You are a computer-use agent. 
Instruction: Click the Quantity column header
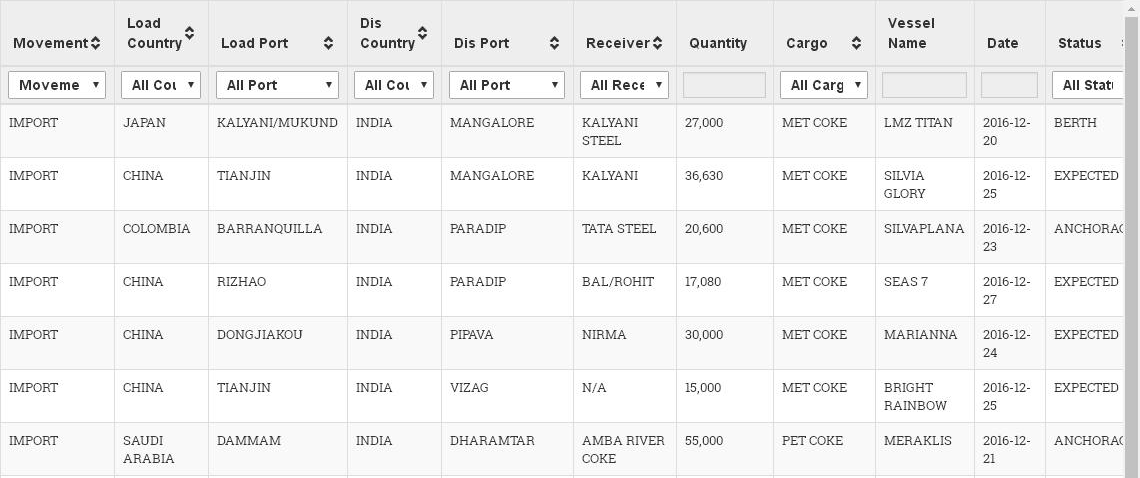click(x=718, y=43)
